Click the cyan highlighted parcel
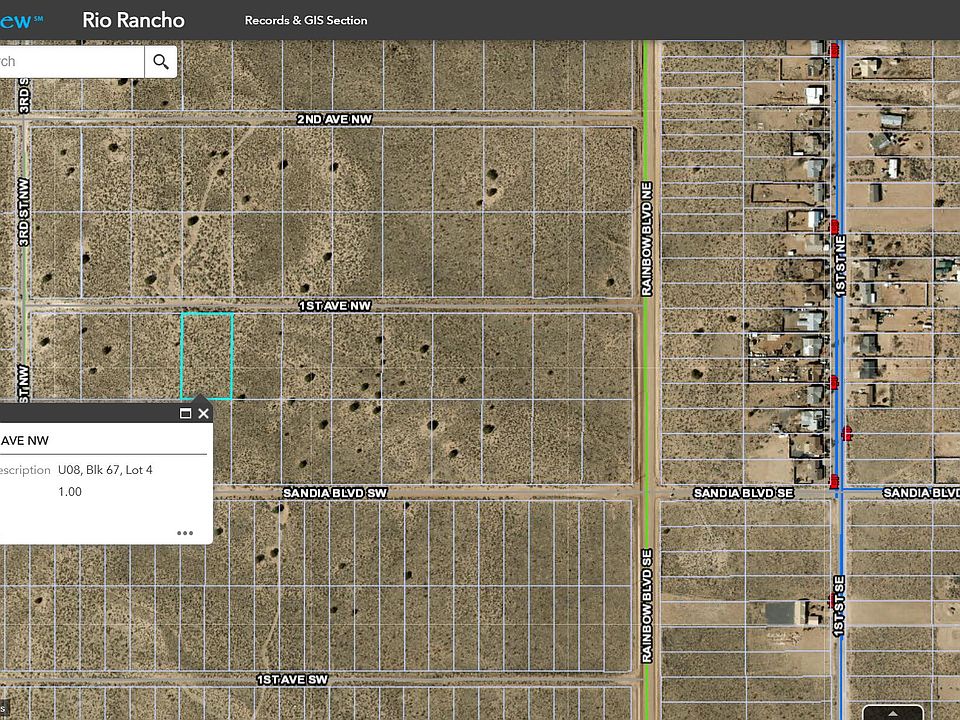Image resolution: width=960 pixels, height=720 pixels. tap(207, 356)
